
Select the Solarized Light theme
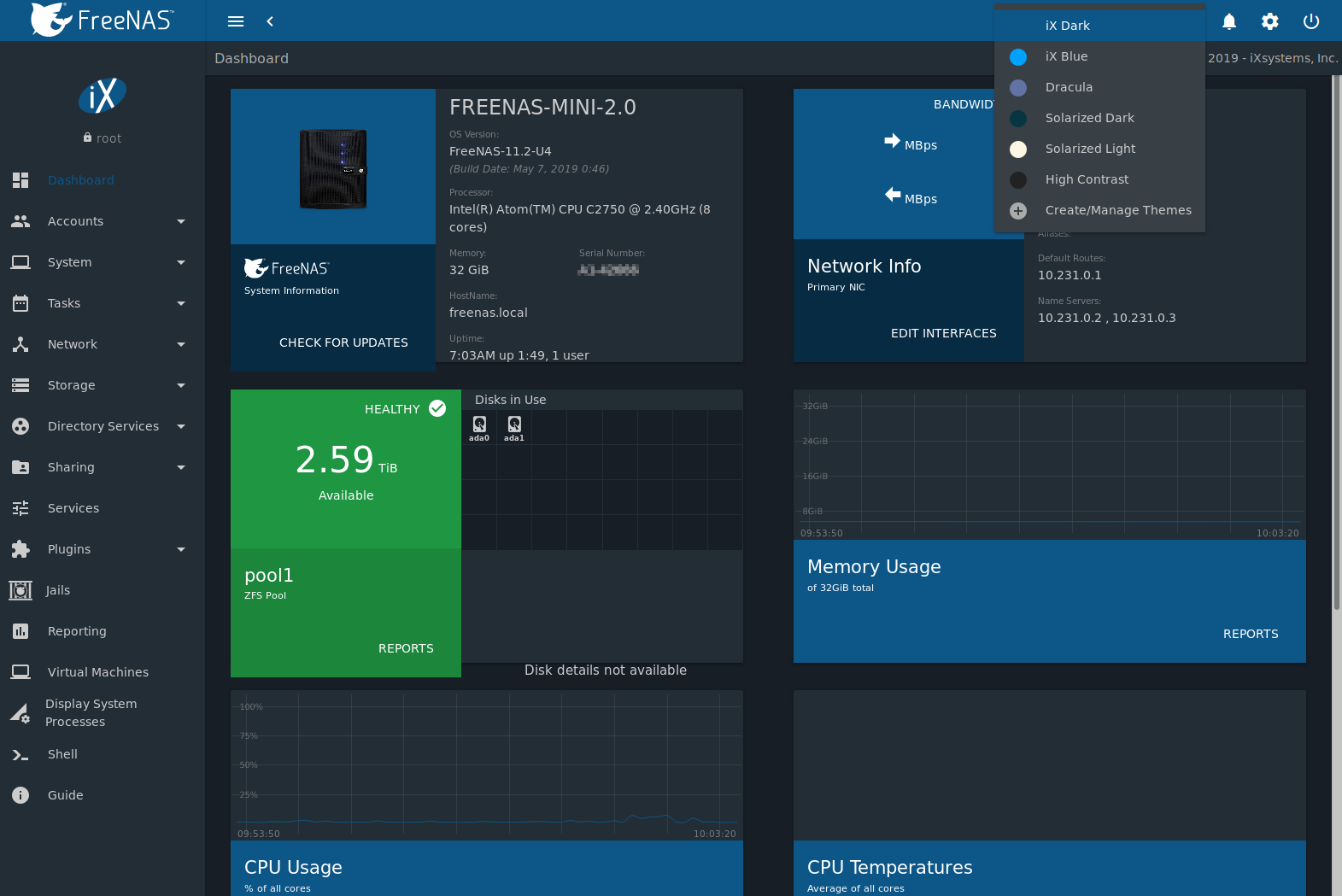click(1099, 149)
